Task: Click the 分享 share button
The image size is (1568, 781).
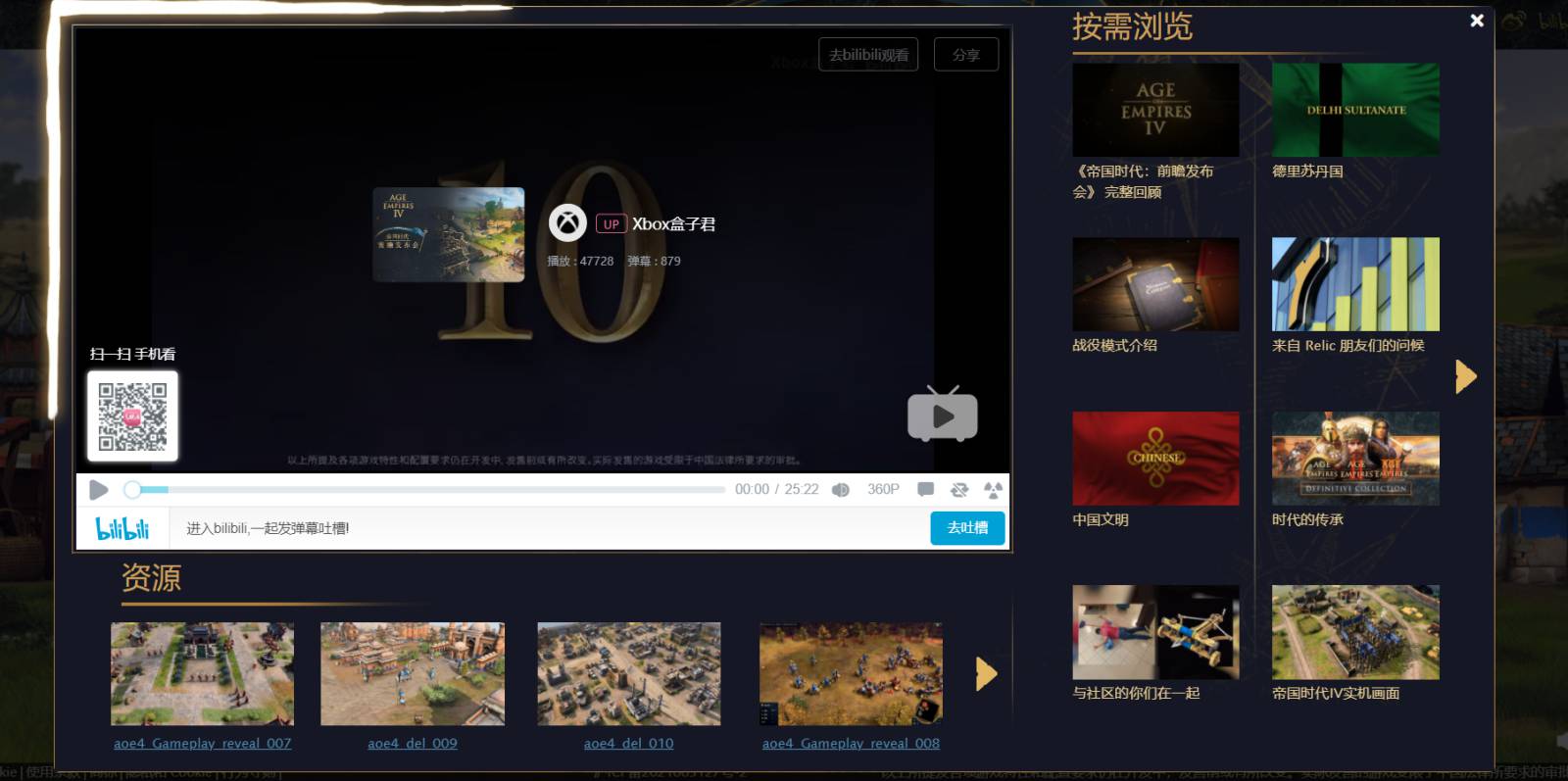Action: [x=966, y=55]
